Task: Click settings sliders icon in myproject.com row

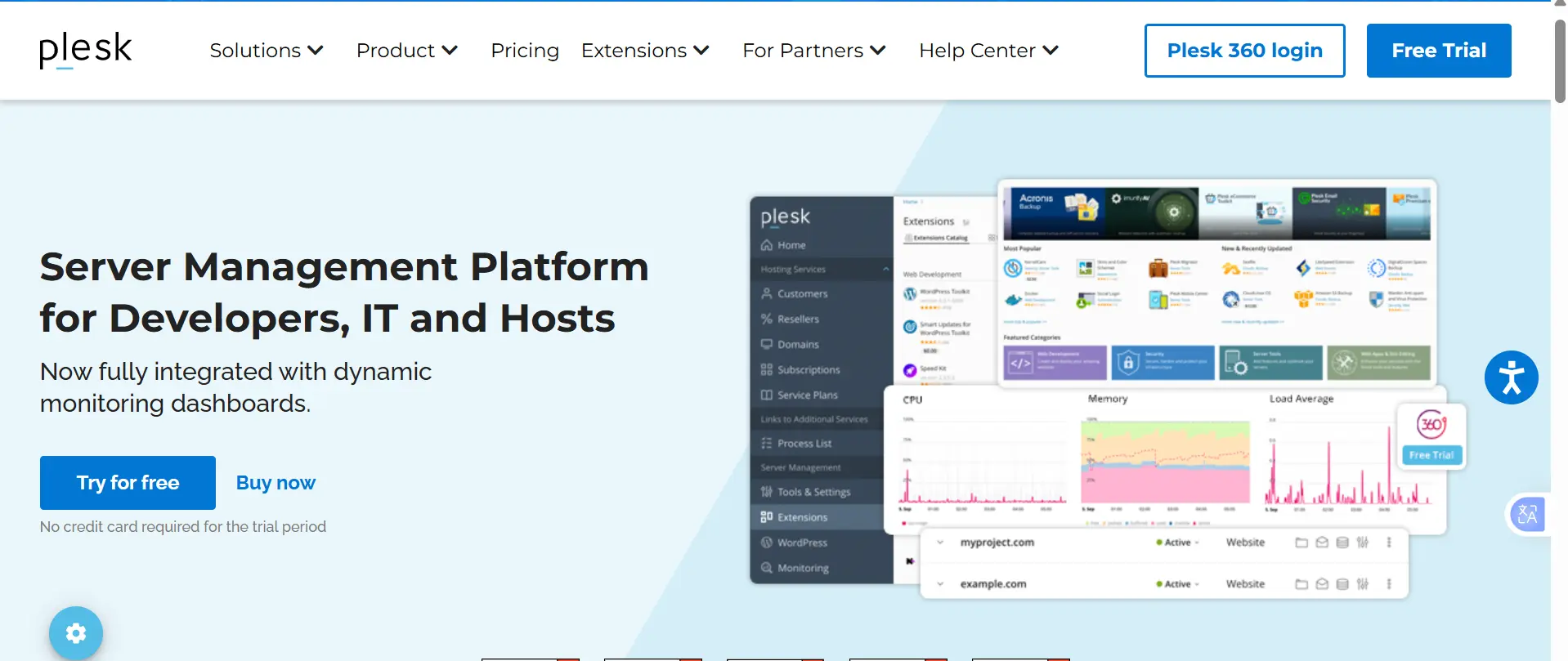Action: point(1363,543)
